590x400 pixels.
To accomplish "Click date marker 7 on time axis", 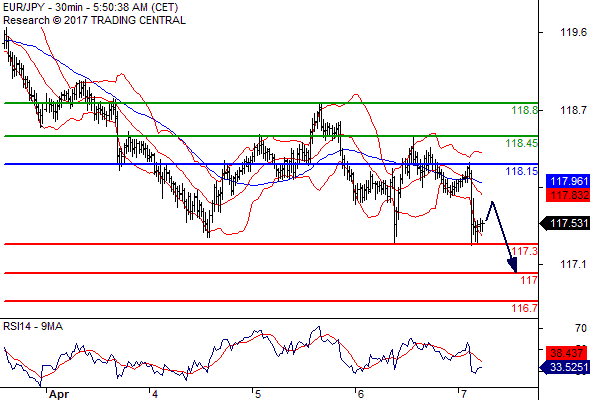I will coord(464,394).
